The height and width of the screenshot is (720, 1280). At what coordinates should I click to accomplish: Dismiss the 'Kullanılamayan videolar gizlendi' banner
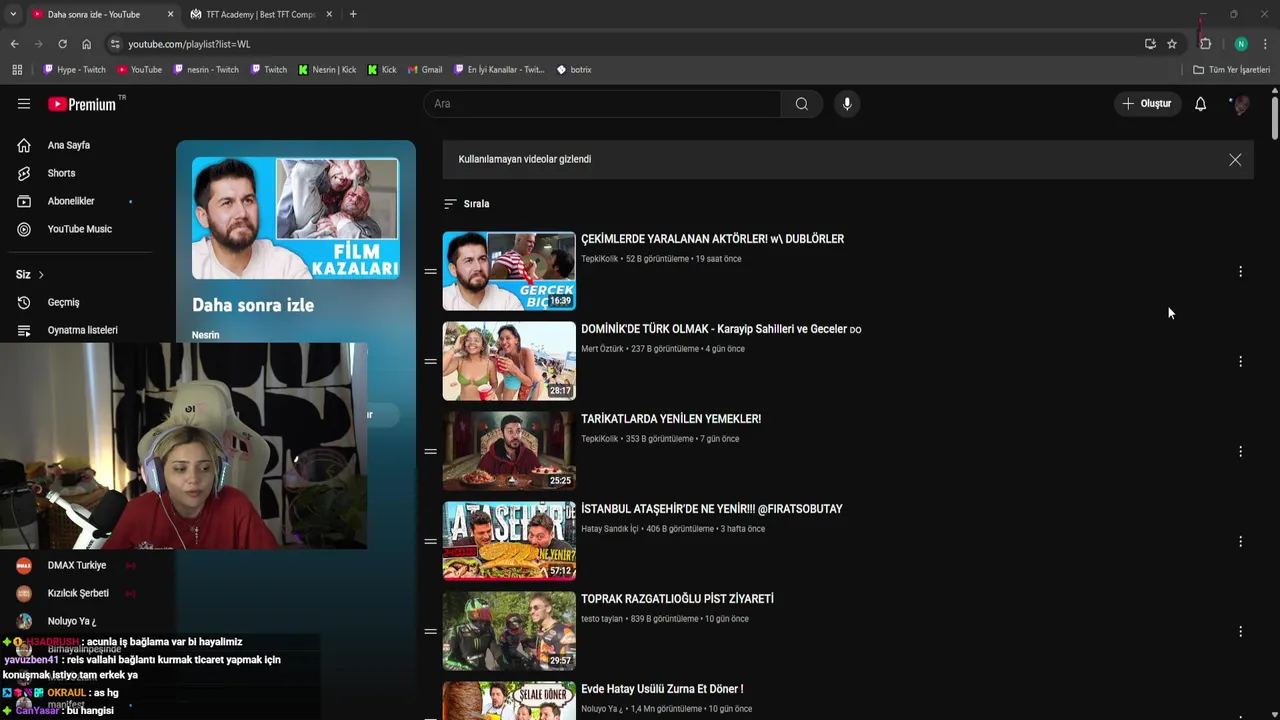pyautogui.click(x=1235, y=160)
